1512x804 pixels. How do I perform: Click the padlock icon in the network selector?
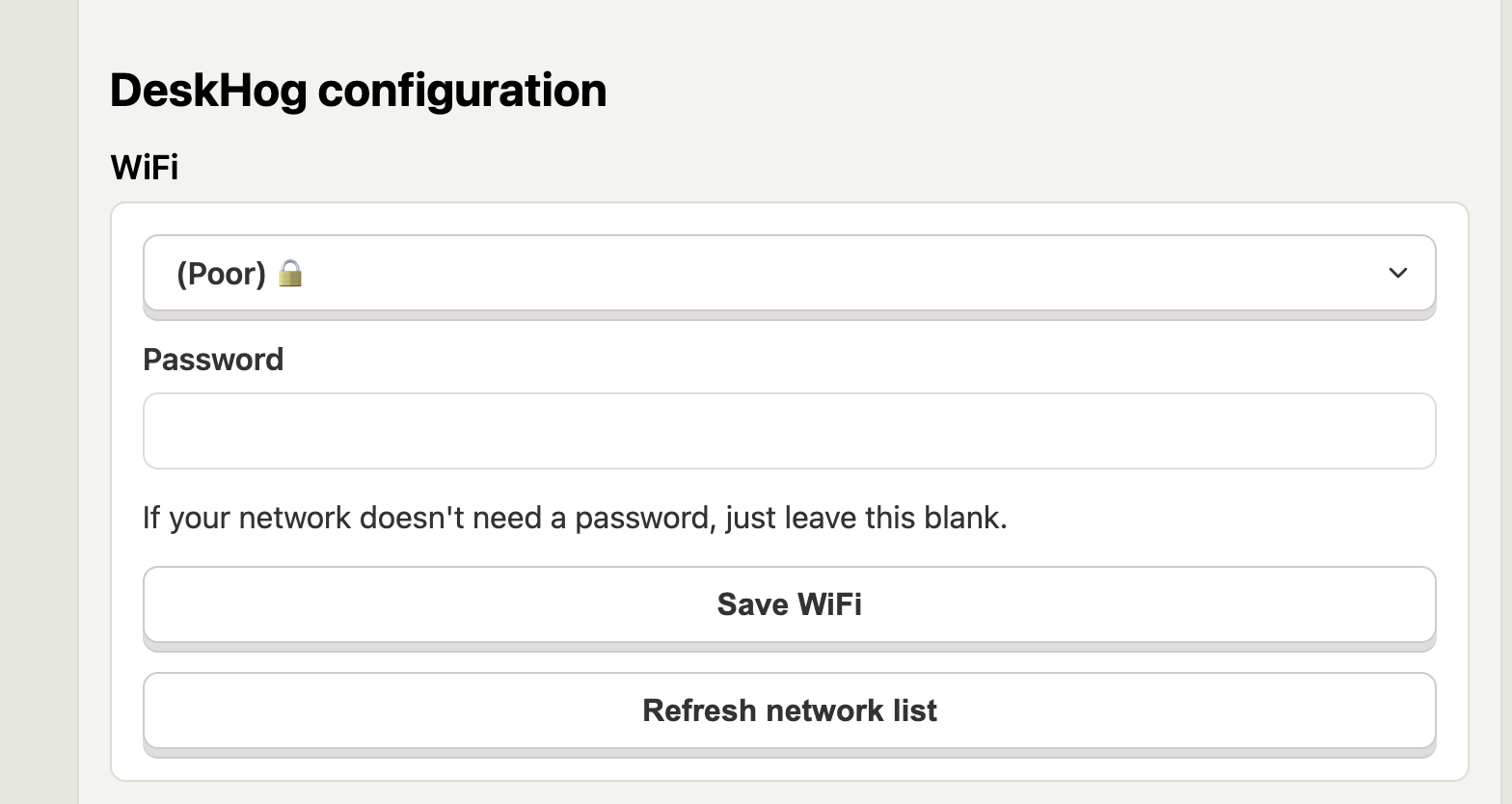(x=290, y=274)
